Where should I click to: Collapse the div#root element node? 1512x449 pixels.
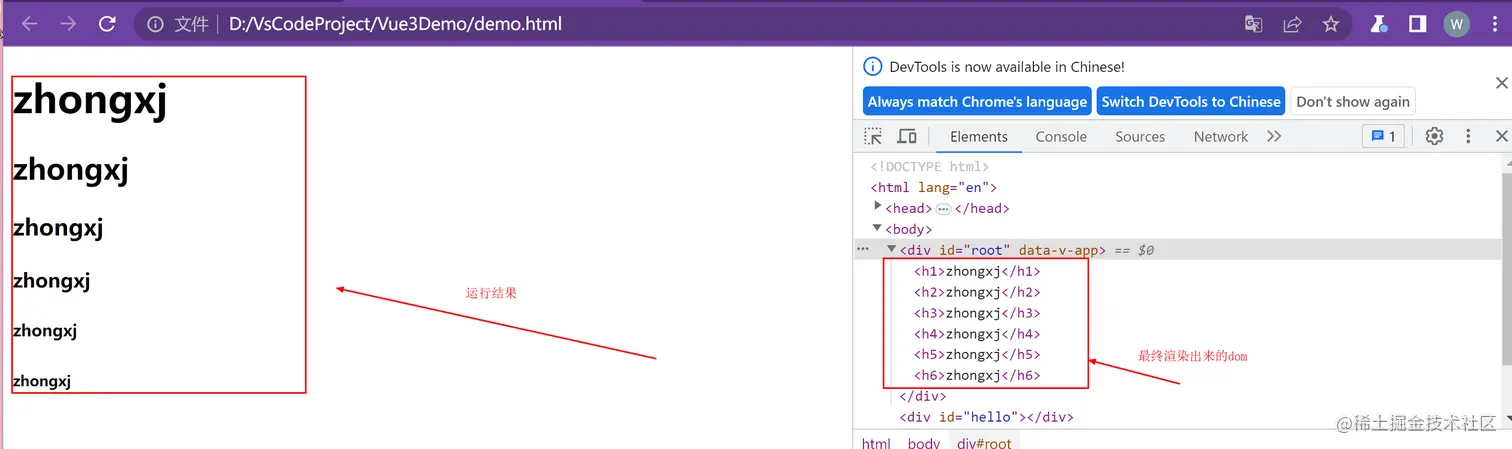point(892,249)
